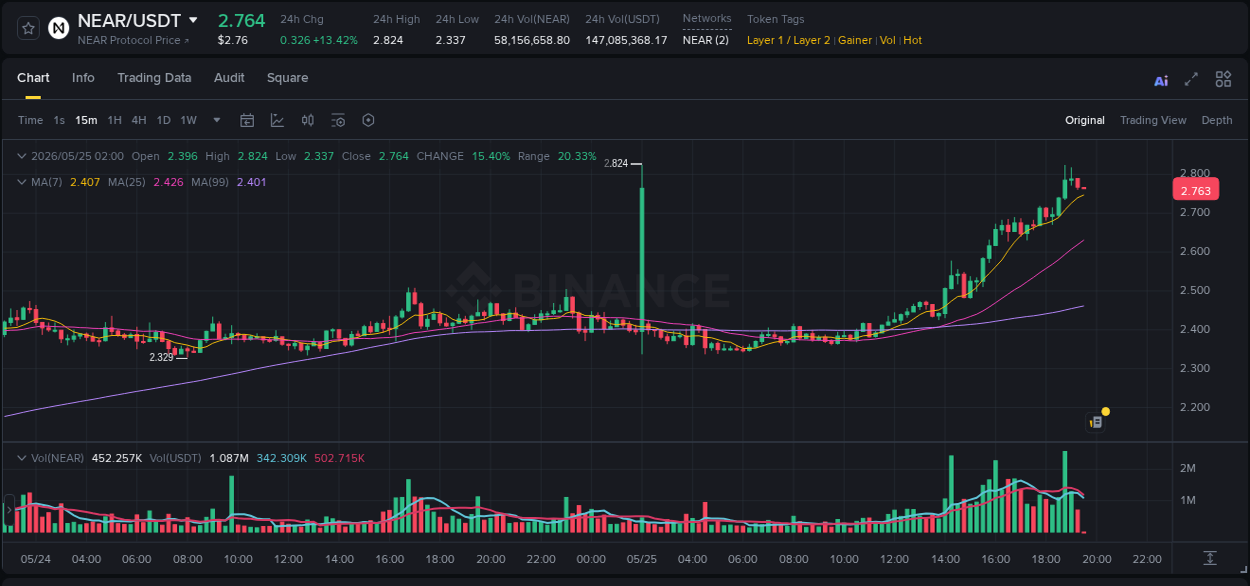Click the 2.329 low price marker
Viewport: 1250px width, 586px height.
point(162,357)
